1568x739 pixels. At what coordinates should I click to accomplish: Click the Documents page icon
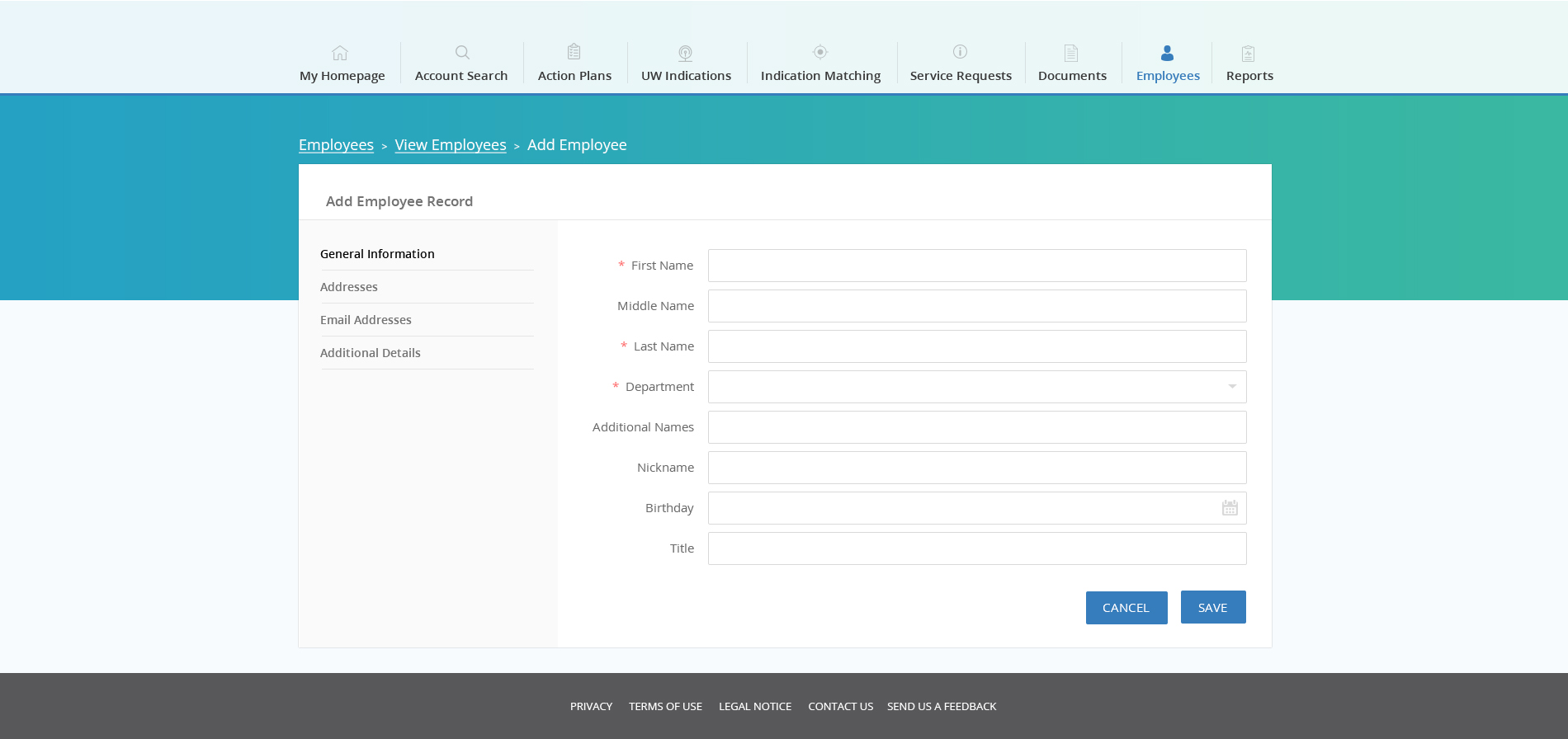(x=1071, y=53)
